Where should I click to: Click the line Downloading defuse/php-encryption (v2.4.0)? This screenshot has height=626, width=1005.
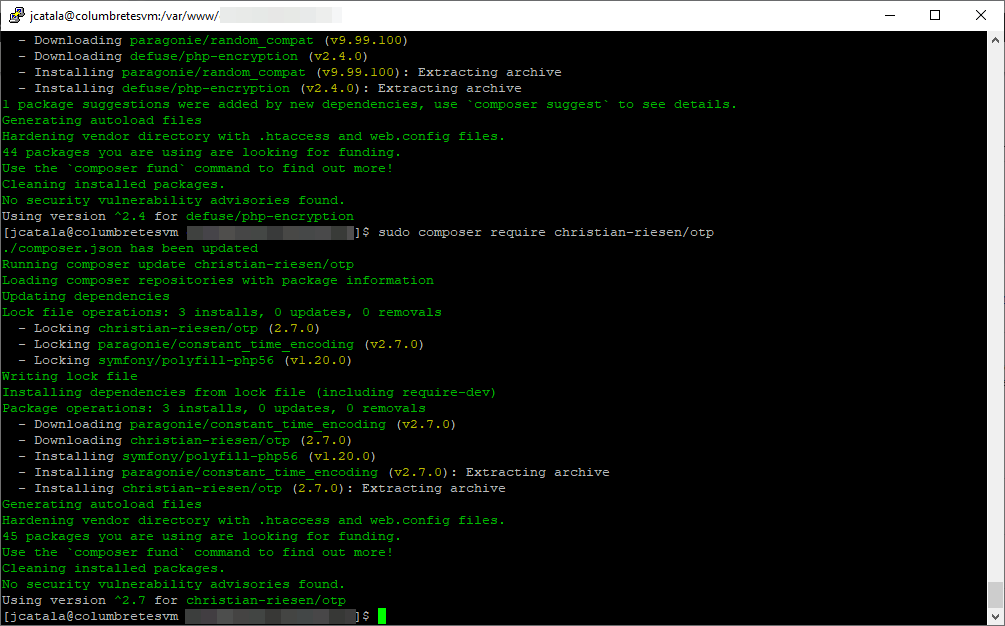point(193,56)
